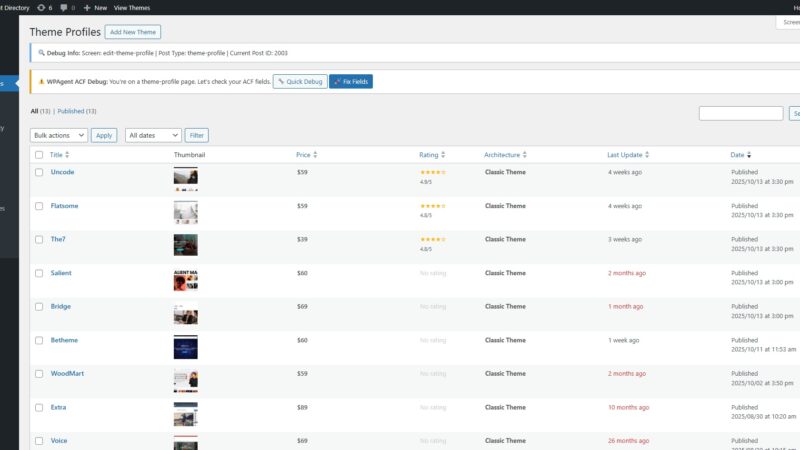Toggle the Date column sort arrow
Screen dimensions: 800x450
[x=749, y=155]
